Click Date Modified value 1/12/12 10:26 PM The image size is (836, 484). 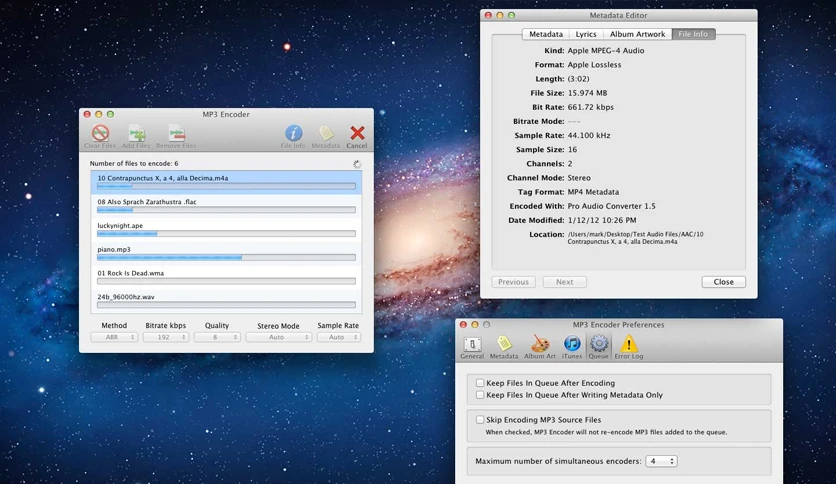(x=601, y=220)
